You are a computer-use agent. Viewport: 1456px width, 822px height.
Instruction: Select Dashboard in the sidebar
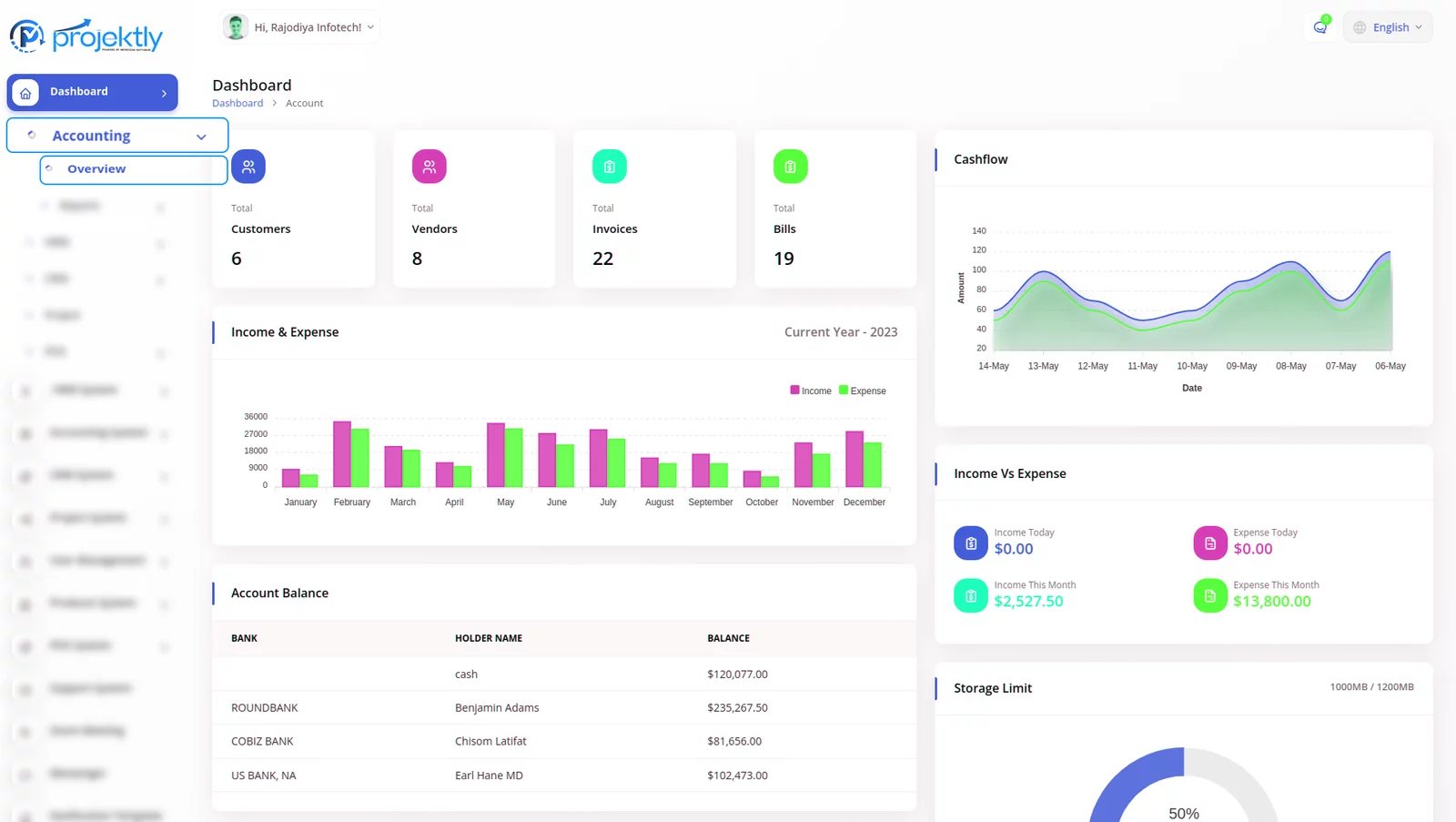[92, 92]
